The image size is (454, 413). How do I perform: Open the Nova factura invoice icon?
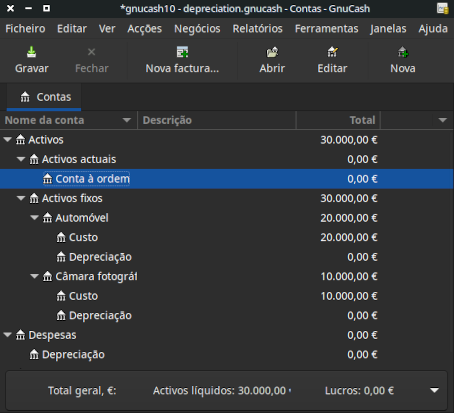point(182,52)
